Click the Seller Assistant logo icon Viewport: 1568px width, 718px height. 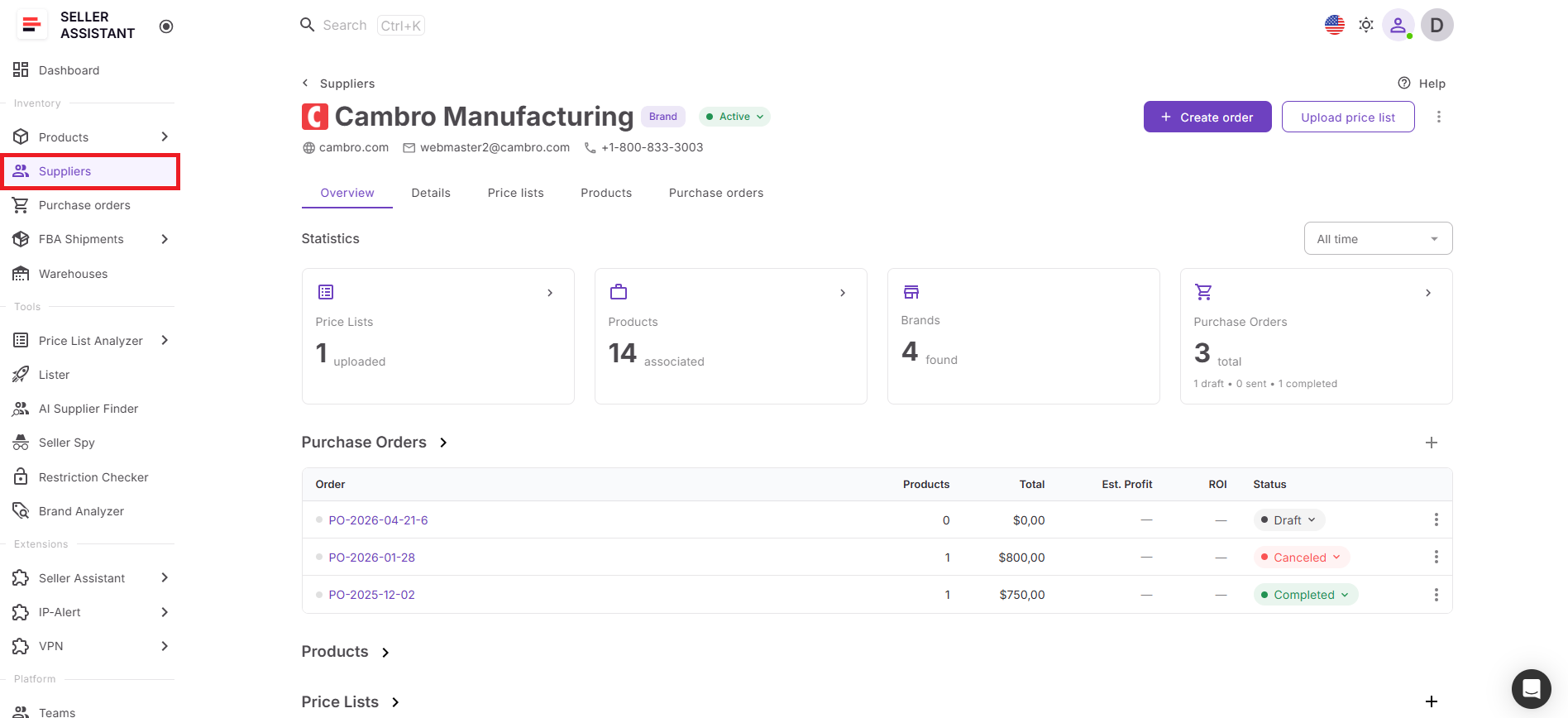(31, 25)
